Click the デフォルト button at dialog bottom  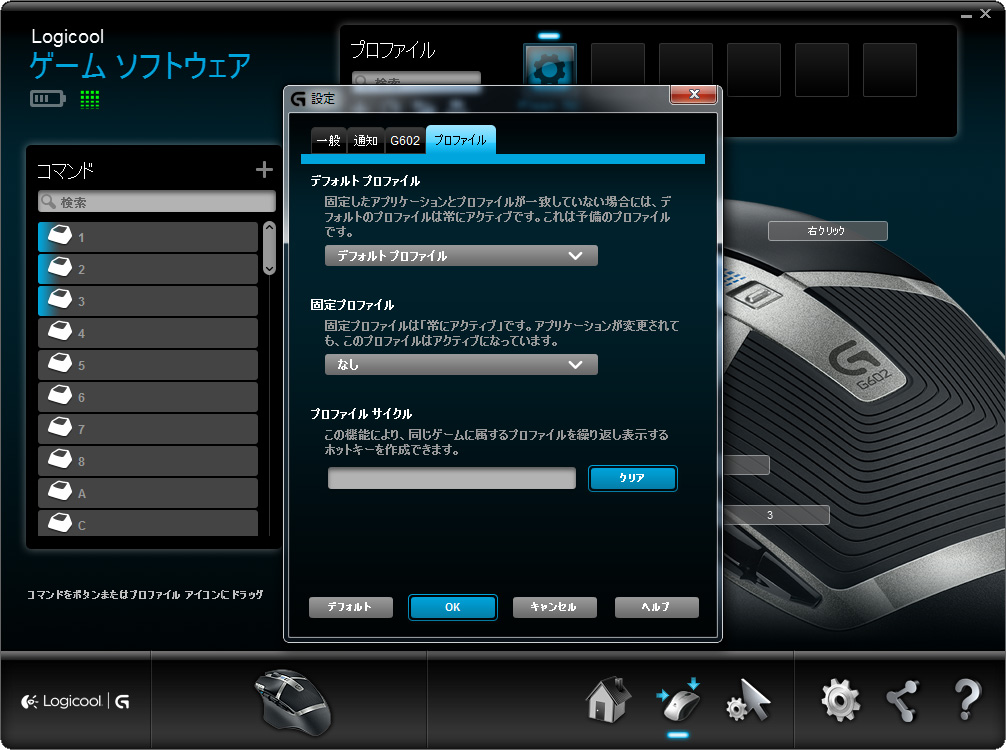(x=350, y=607)
